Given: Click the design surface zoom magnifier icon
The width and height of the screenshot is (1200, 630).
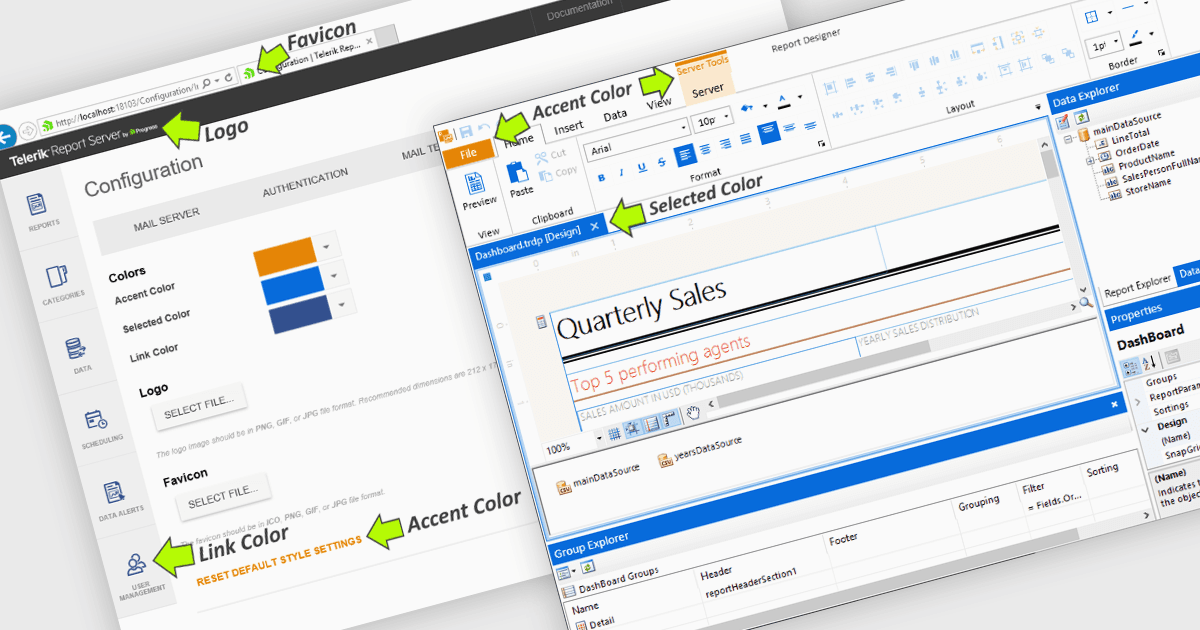Looking at the screenshot, I should 1086,302.
